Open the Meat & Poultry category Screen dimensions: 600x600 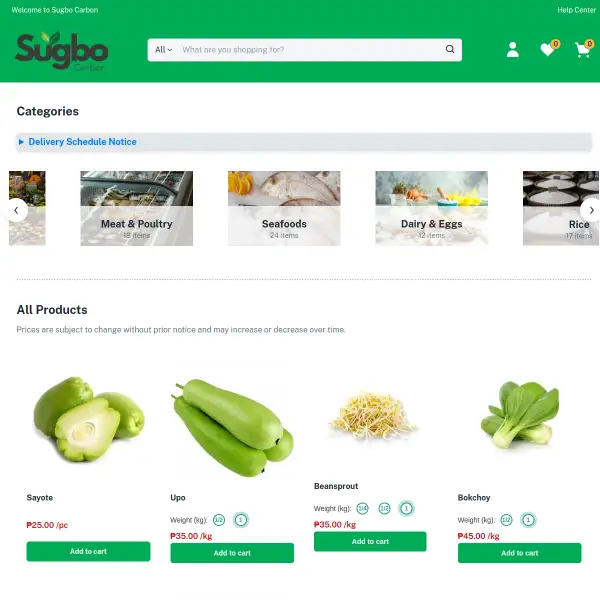pyautogui.click(x=137, y=208)
